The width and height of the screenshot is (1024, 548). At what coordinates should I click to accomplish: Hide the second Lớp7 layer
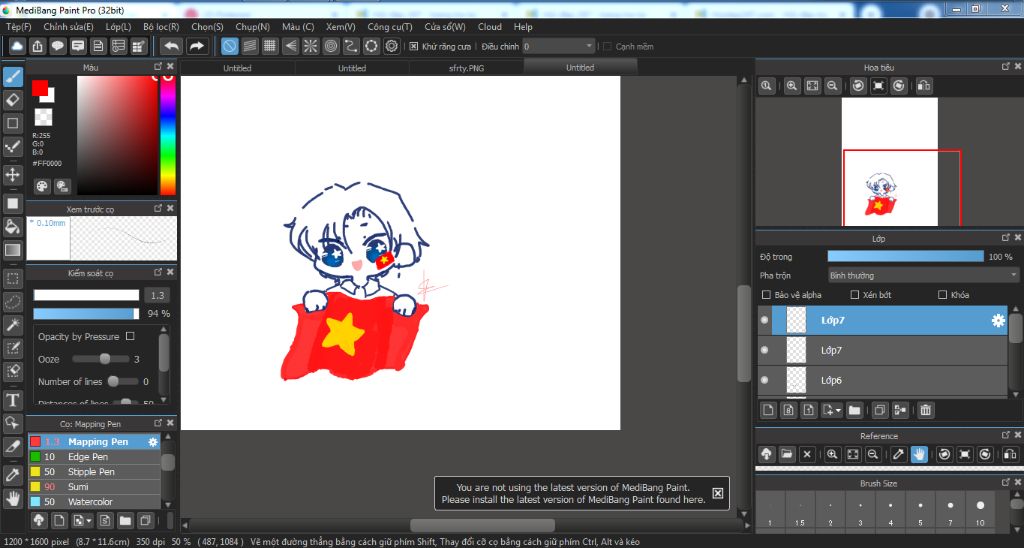tap(765, 350)
